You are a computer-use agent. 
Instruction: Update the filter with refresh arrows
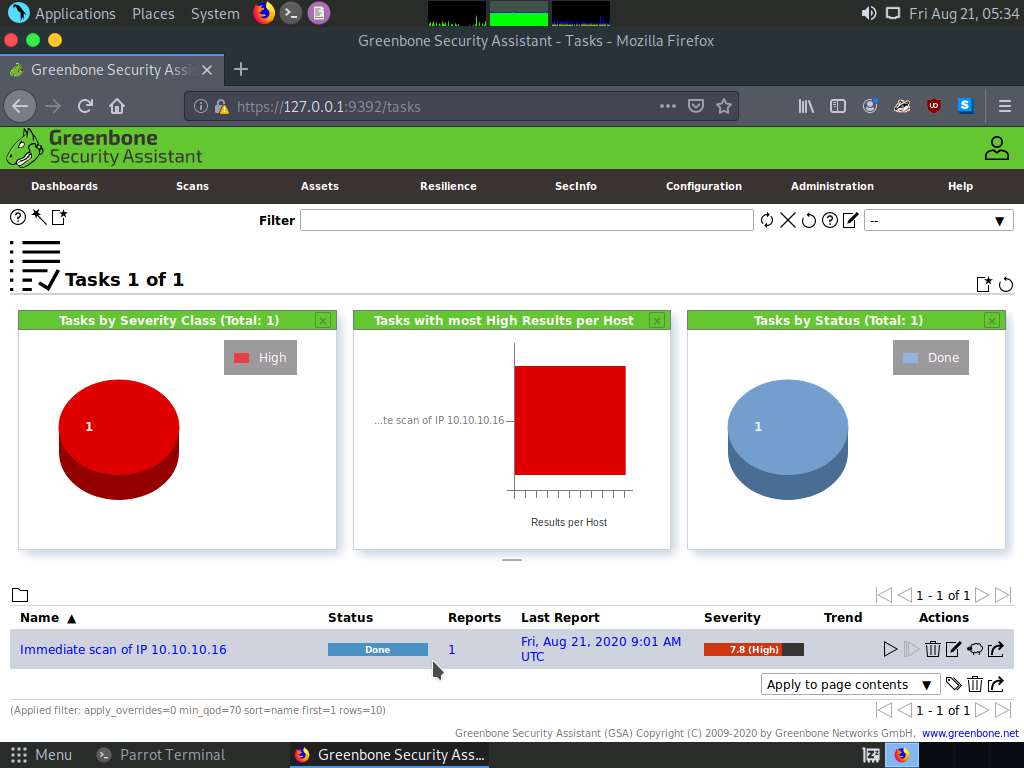[767, 221]
